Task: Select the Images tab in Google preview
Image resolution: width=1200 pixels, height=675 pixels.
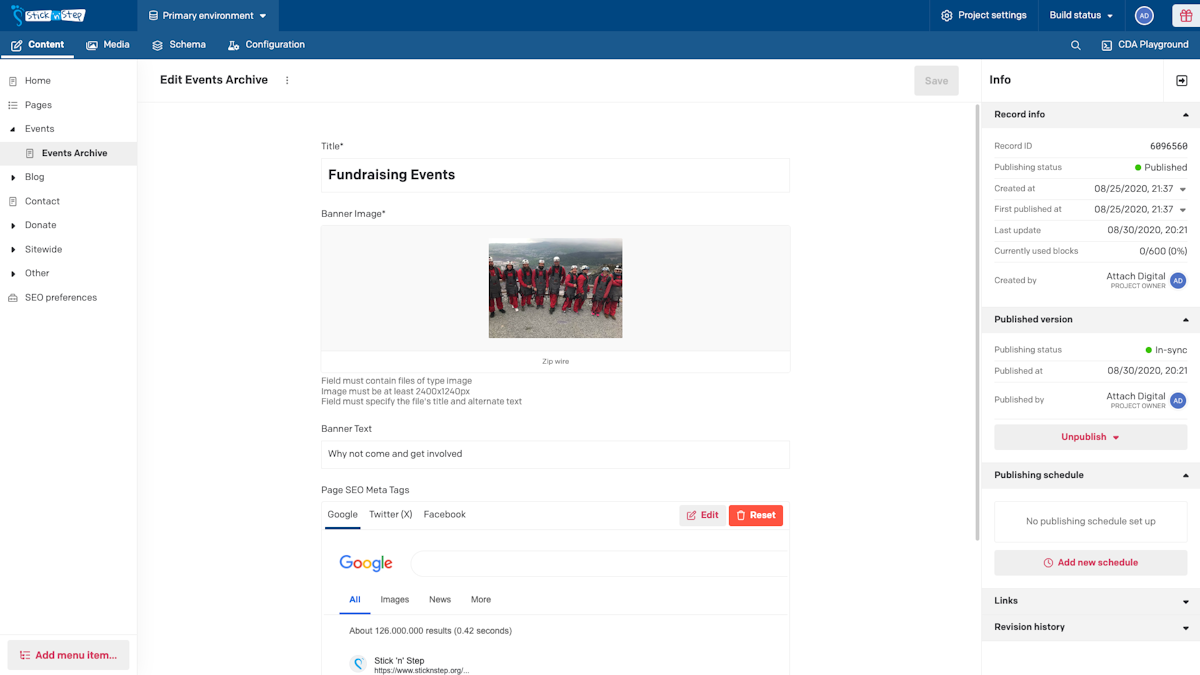Action: pyautogui.click(x=395, y=600)
